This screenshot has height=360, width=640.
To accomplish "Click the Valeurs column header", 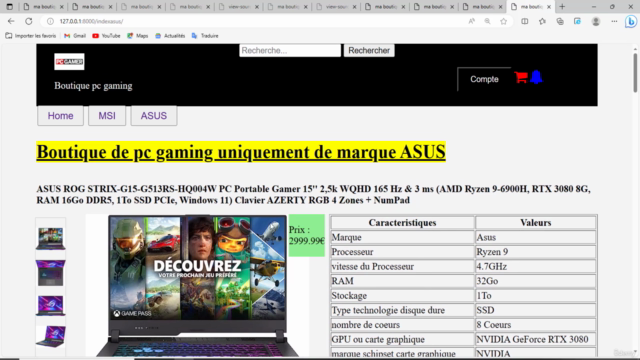I will [x=536, y=223].
